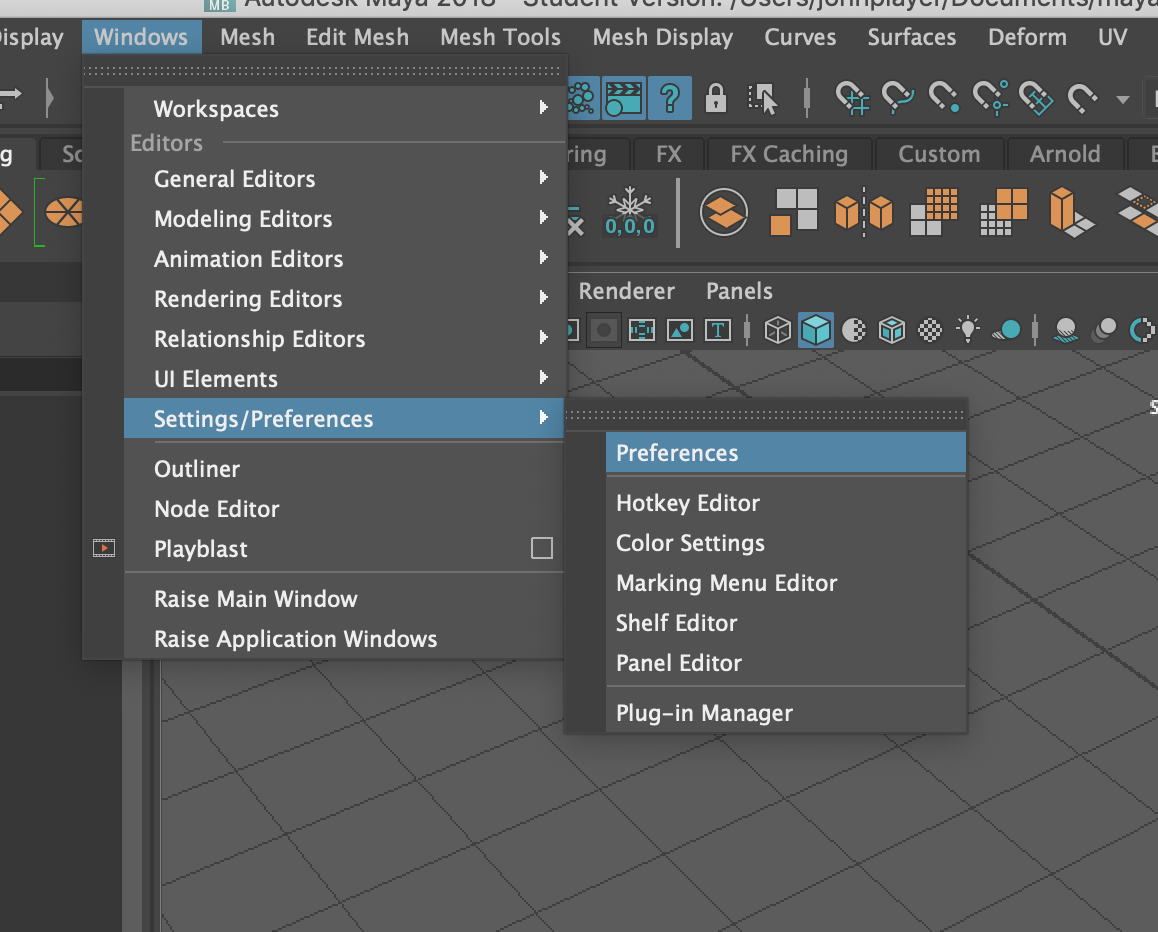
Task: Activate the Use All Lights lightbulb icon
Action: [x=967, y=330]
